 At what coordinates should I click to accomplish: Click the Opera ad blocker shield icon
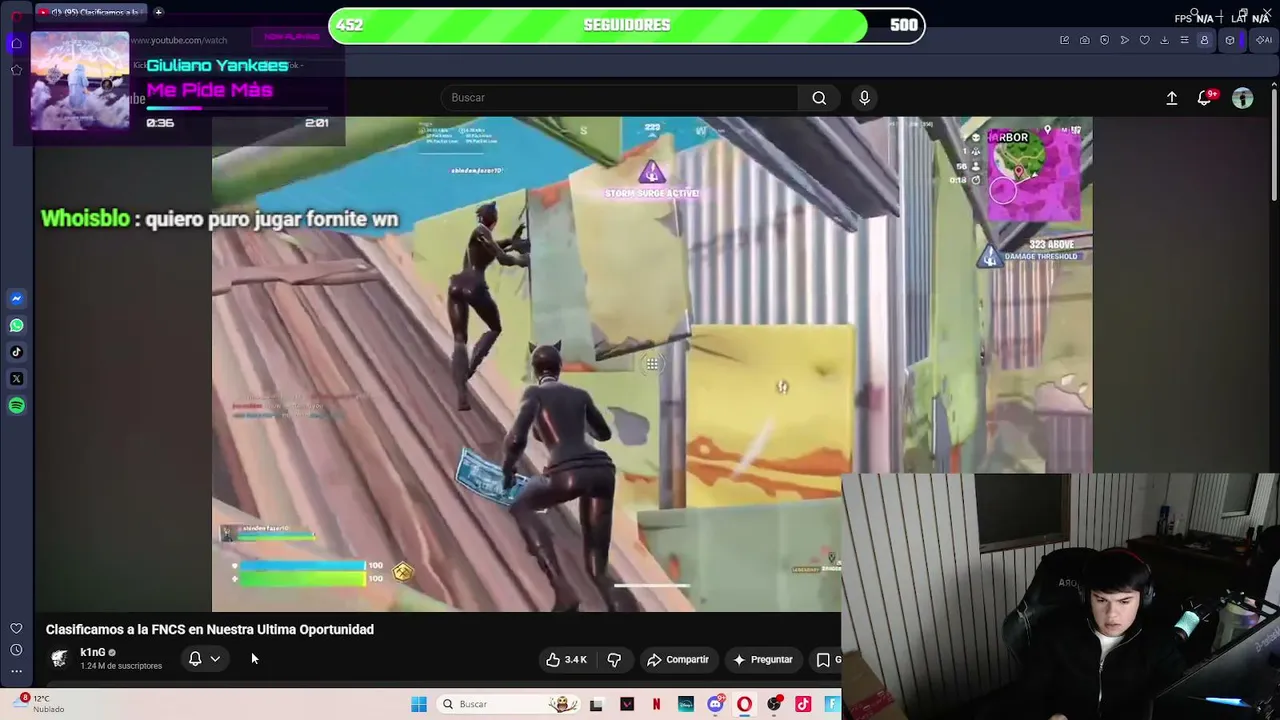click(x=1104, y=40)
